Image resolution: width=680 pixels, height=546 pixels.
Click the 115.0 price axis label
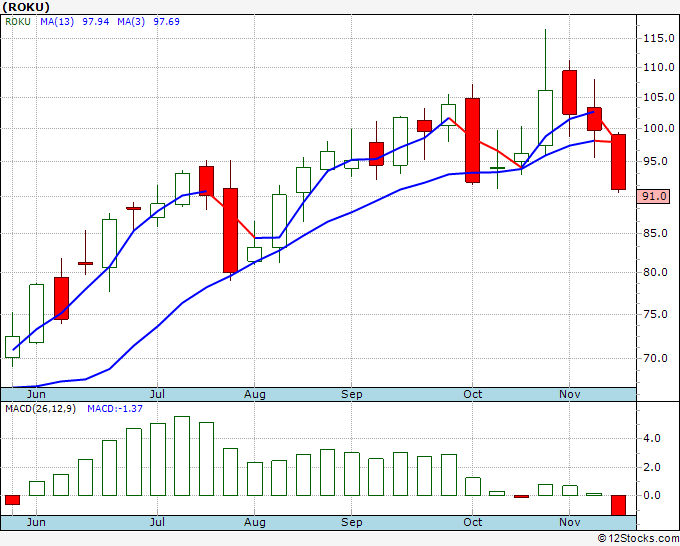pyautogui.click(x=659, y=38)
